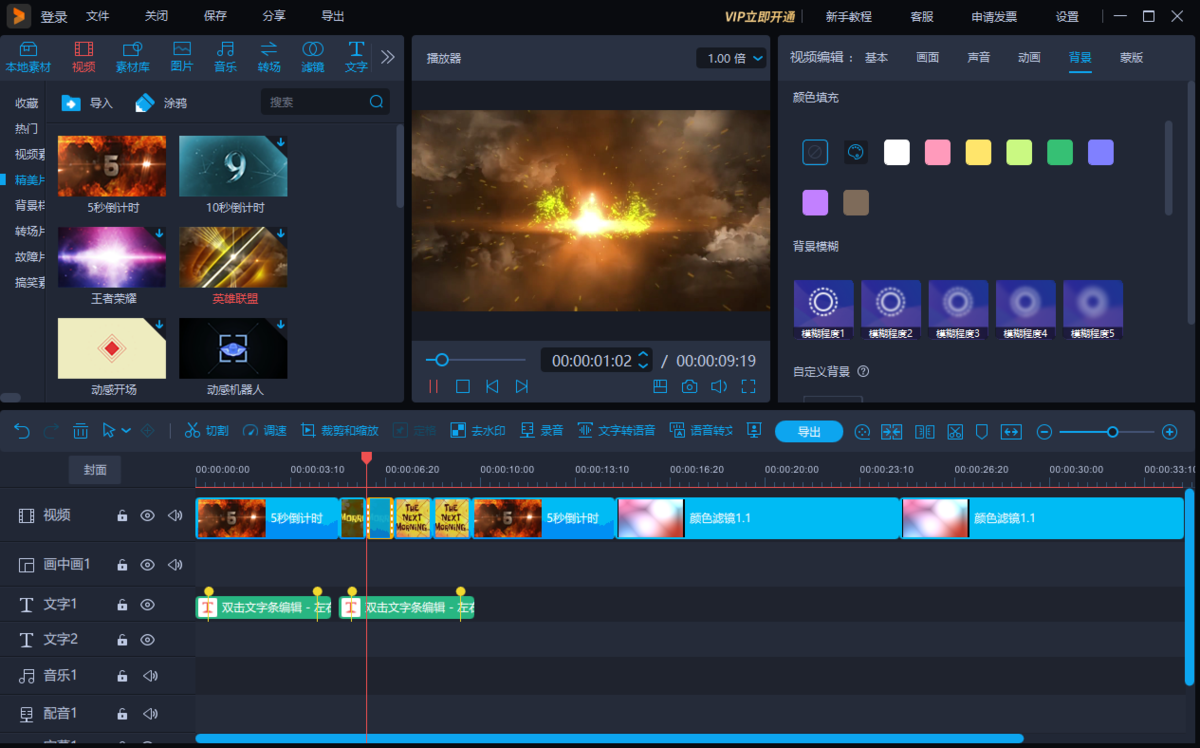Select the 王者荣耀 video thumbnail
This screenshot has height=748, width=1200.
112,258
